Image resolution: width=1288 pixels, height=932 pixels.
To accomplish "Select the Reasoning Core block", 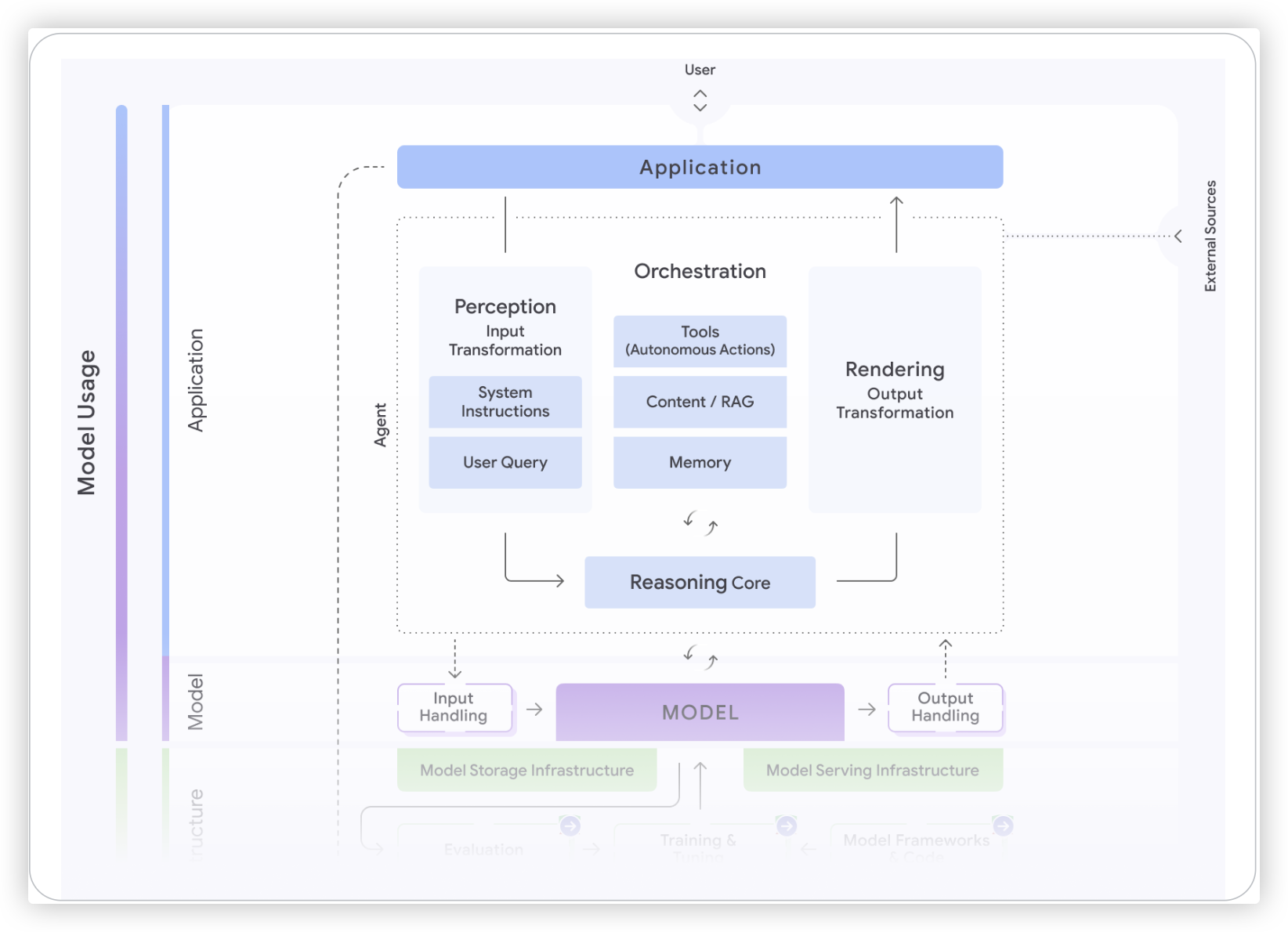I will (x=700, y=583).
